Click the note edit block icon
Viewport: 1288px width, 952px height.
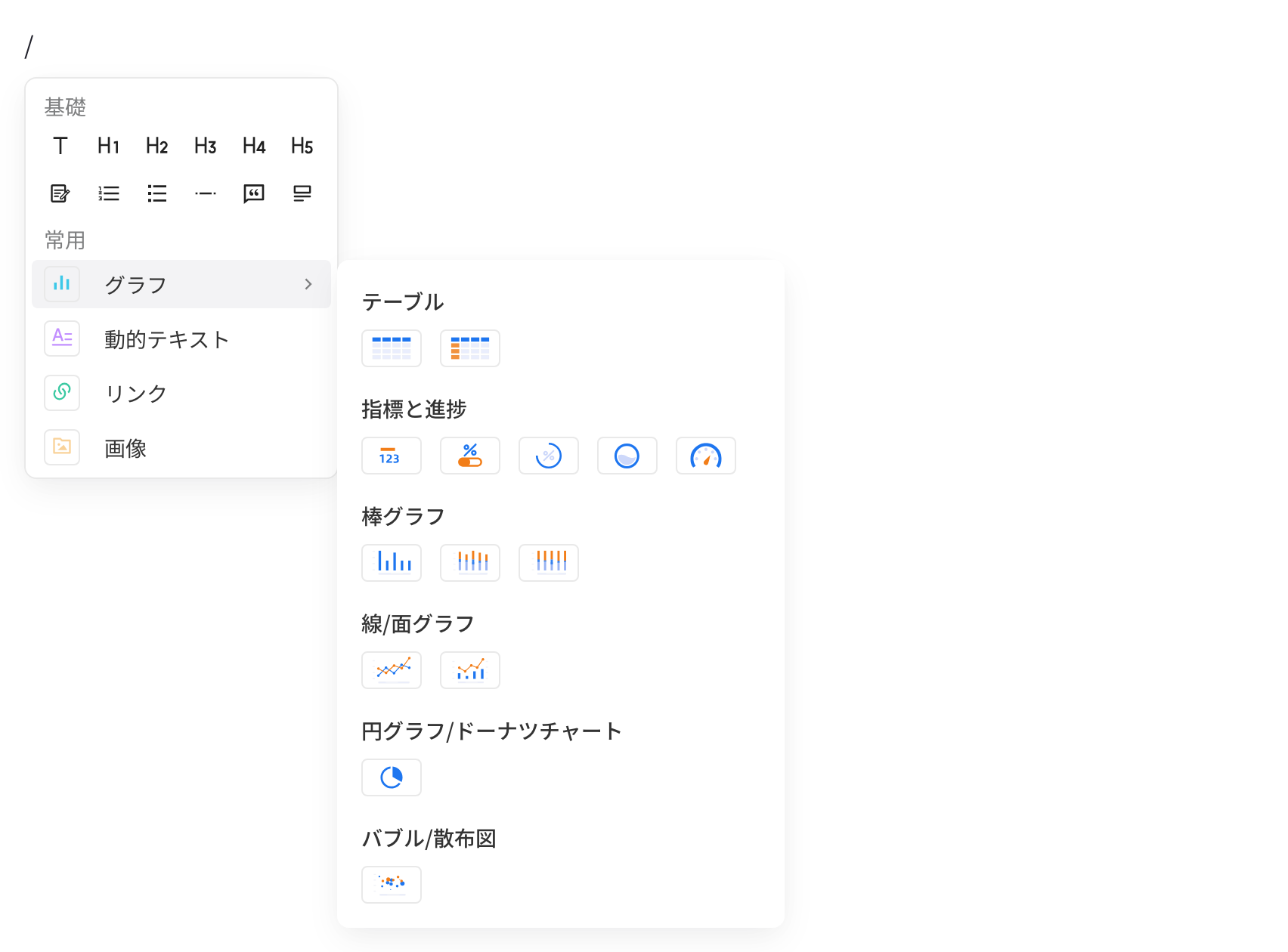pyautogui.click(x=60, y=193)
